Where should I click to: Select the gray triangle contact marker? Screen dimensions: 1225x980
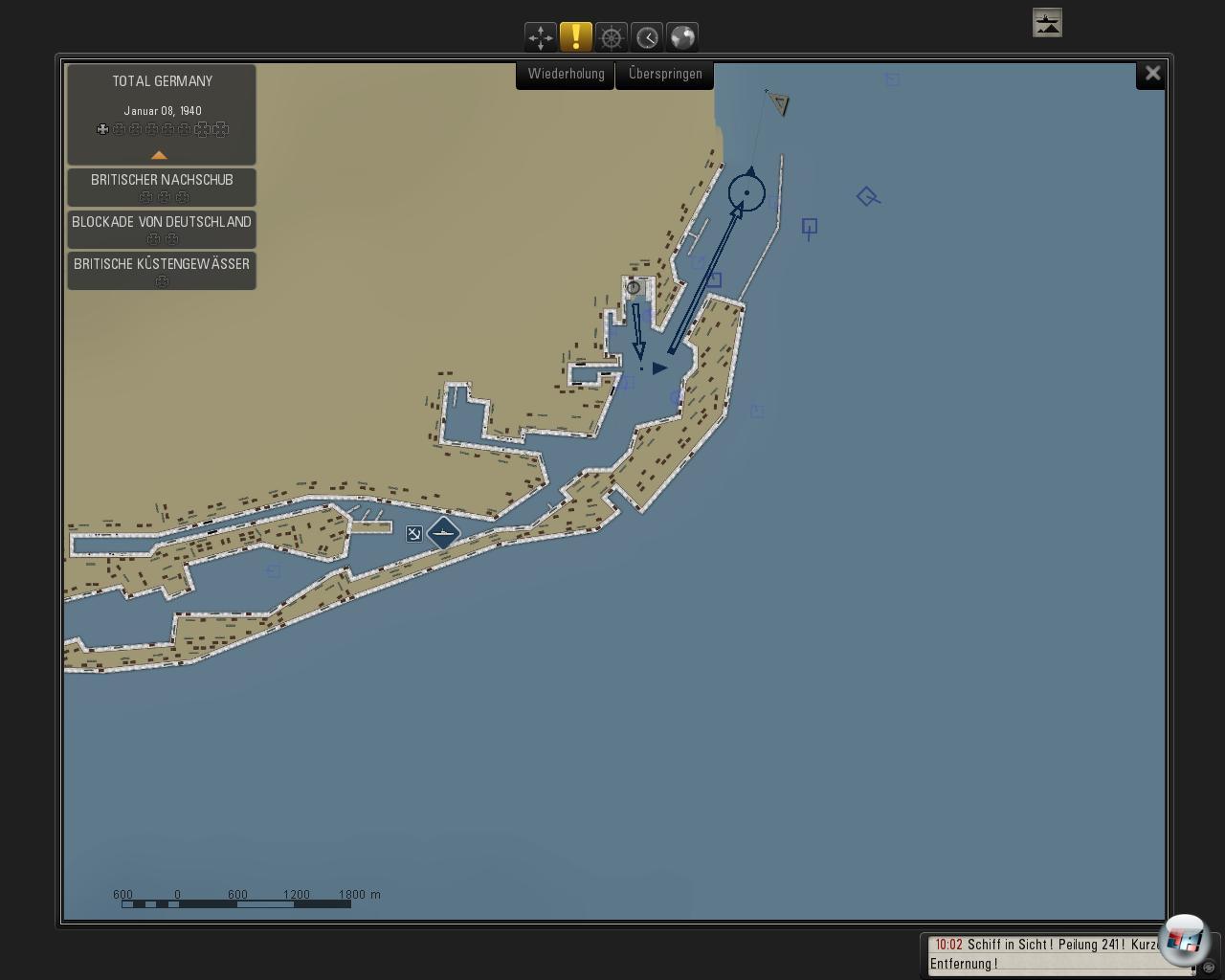(x=780, y=104)
